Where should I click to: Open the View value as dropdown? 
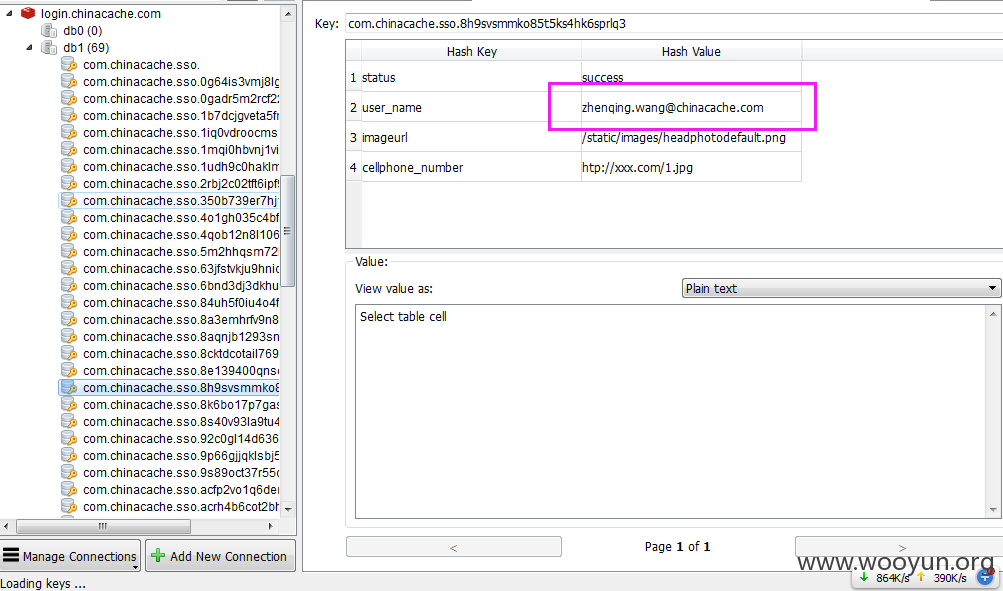(x=841, y=288)
